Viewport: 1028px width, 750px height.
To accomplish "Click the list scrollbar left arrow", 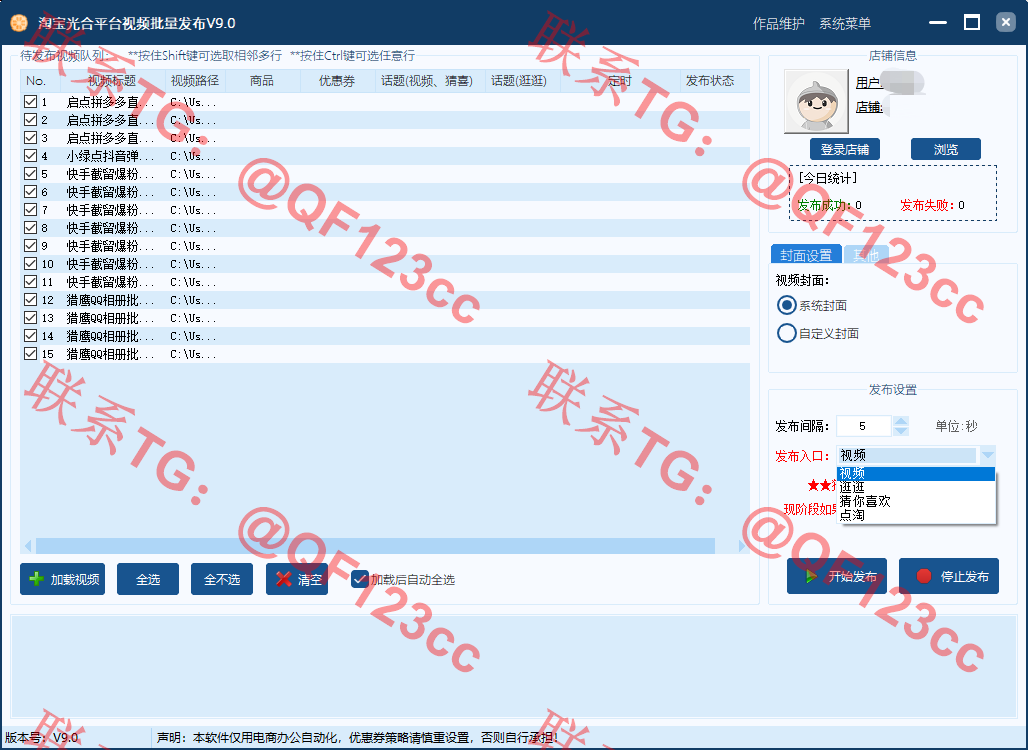I will coord(28,545).
